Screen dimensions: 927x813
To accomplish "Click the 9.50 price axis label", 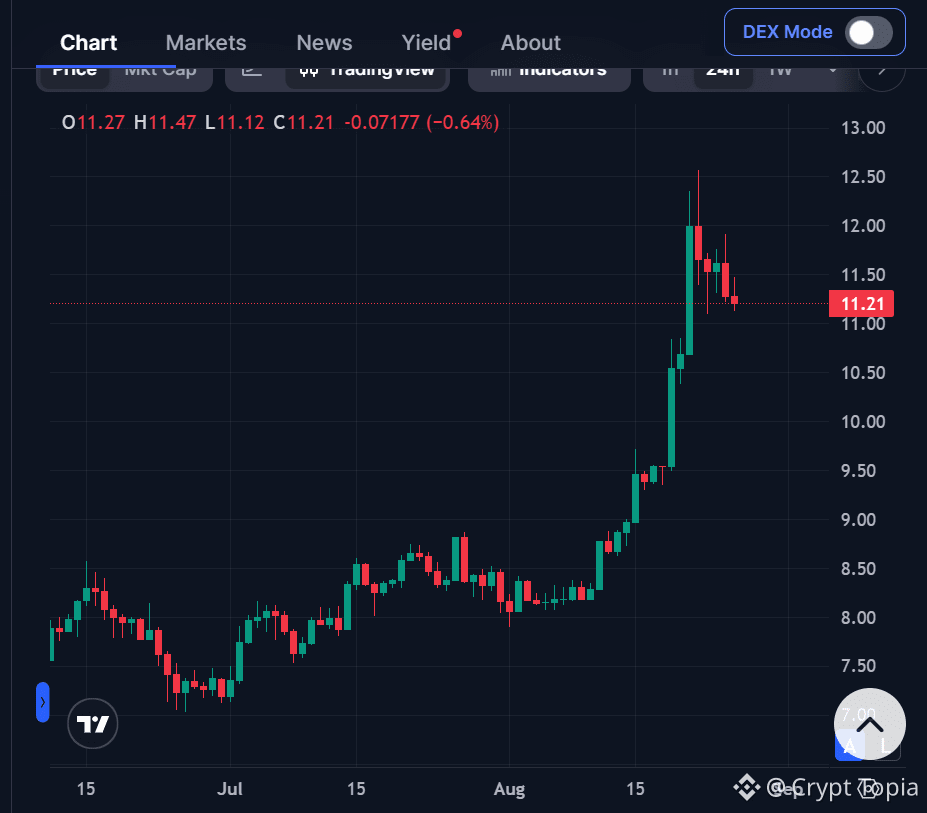I will pos(858,471).
